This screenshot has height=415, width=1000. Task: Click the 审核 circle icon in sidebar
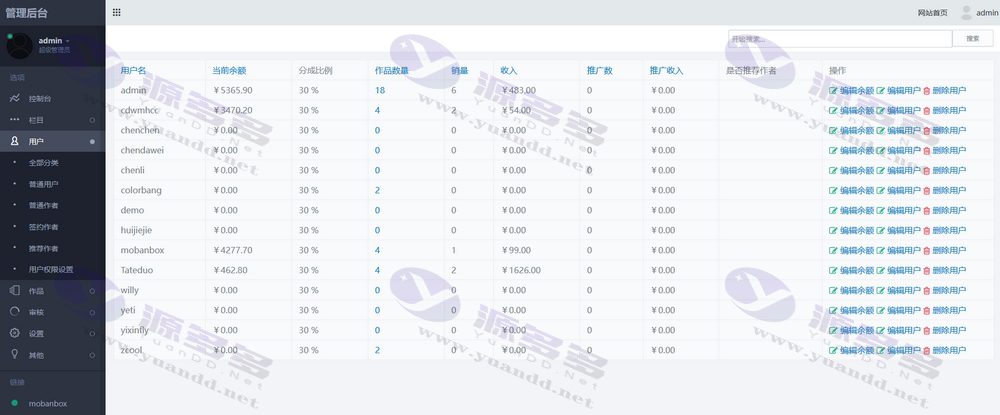(x=15, y=312)
